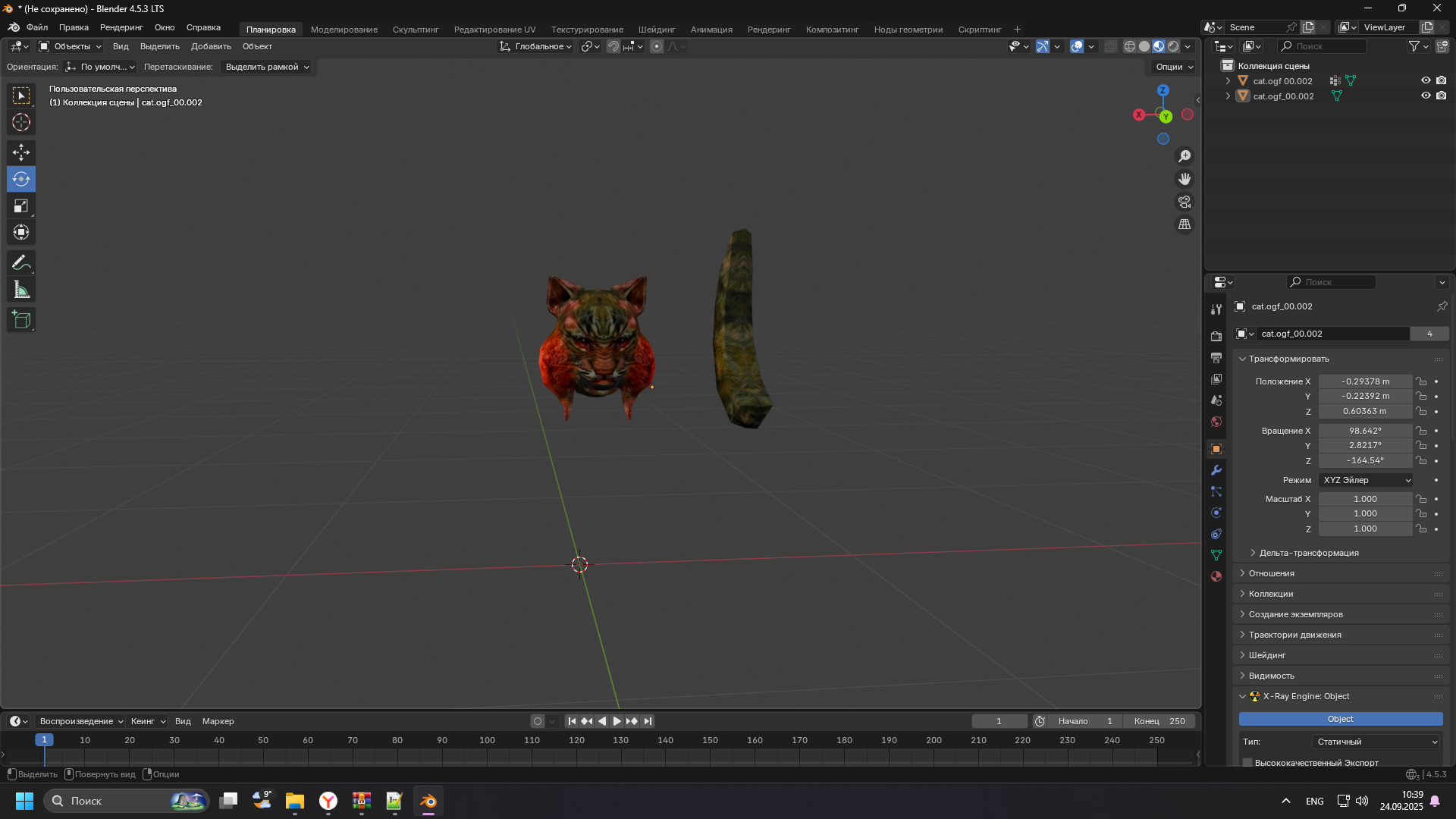The width and height of the screenshot is (1456, 819).
Task: Click Положение X value field
Action: pyautogui.click(x=1365, y=381)
